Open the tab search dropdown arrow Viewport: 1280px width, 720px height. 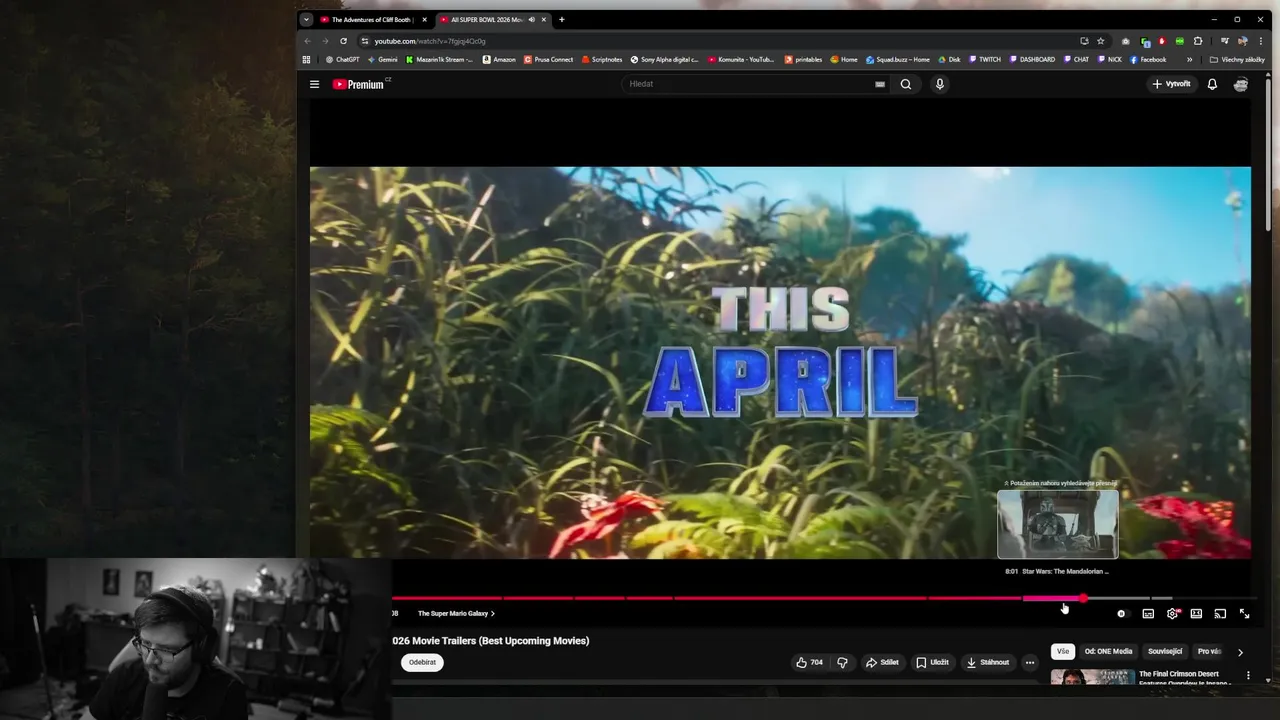click(x=306, y=20)
